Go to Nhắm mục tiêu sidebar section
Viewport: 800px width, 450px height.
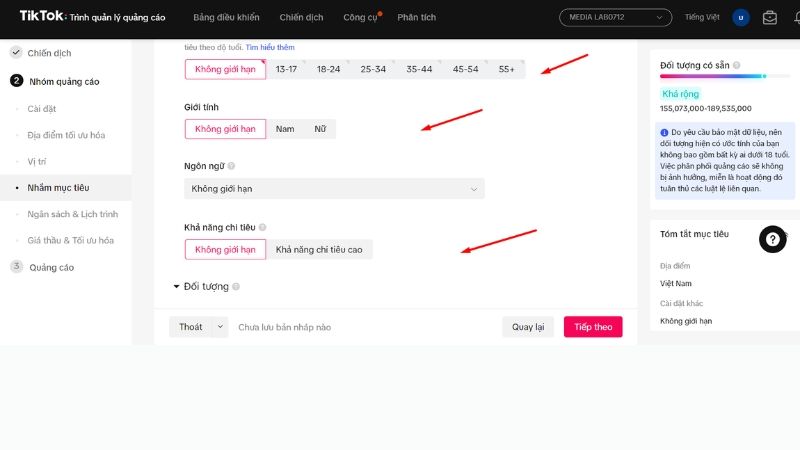pos(66,188)
